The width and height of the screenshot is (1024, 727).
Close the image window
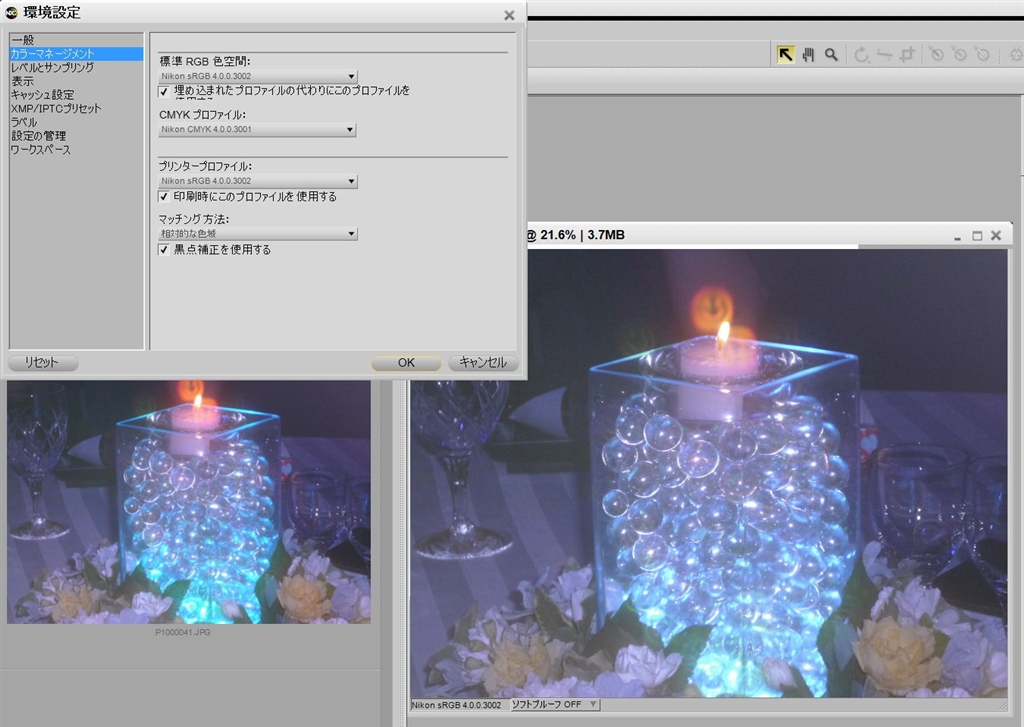coord(996,235)
